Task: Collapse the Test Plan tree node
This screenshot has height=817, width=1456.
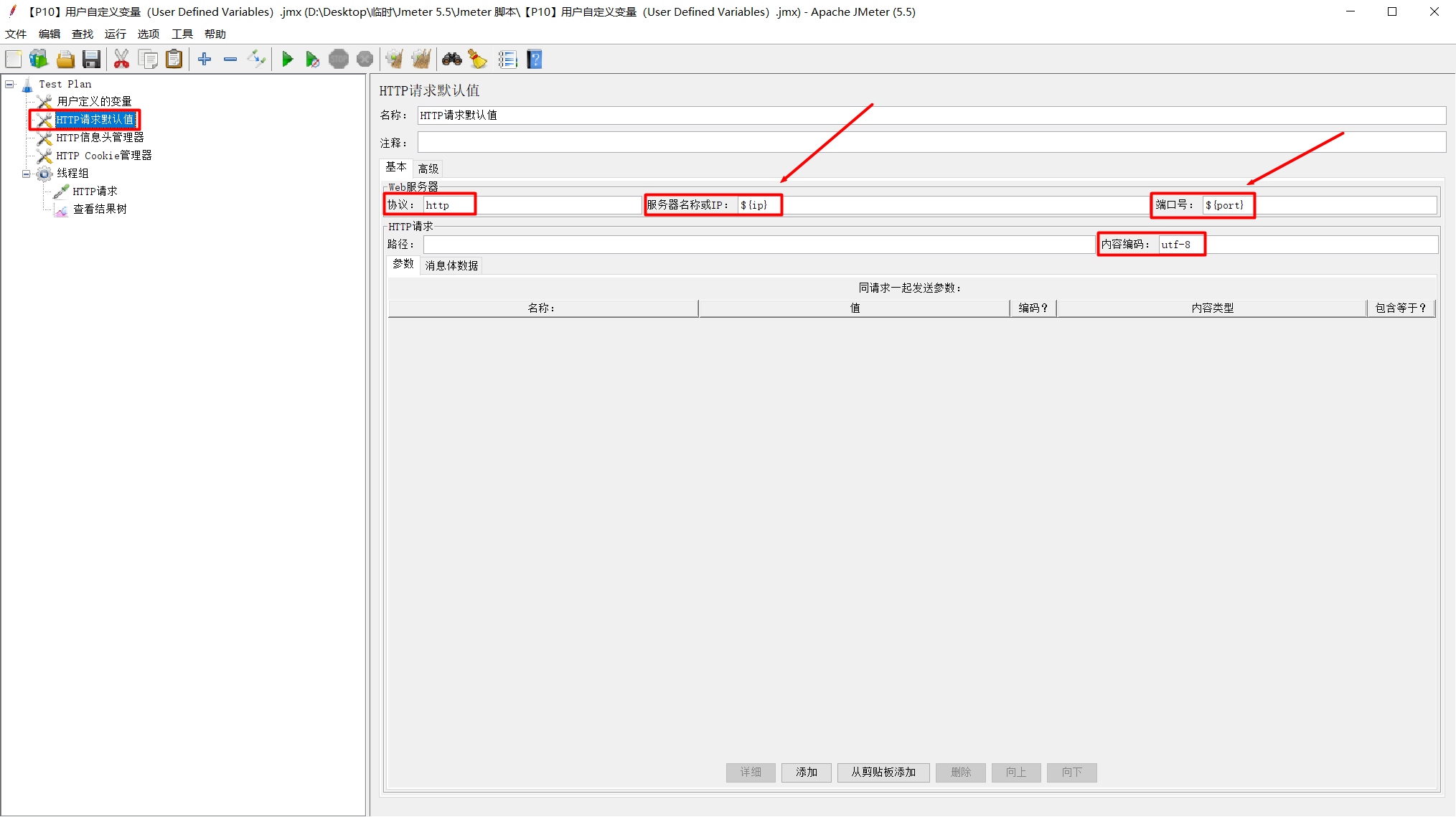Action: coord(10,85)
